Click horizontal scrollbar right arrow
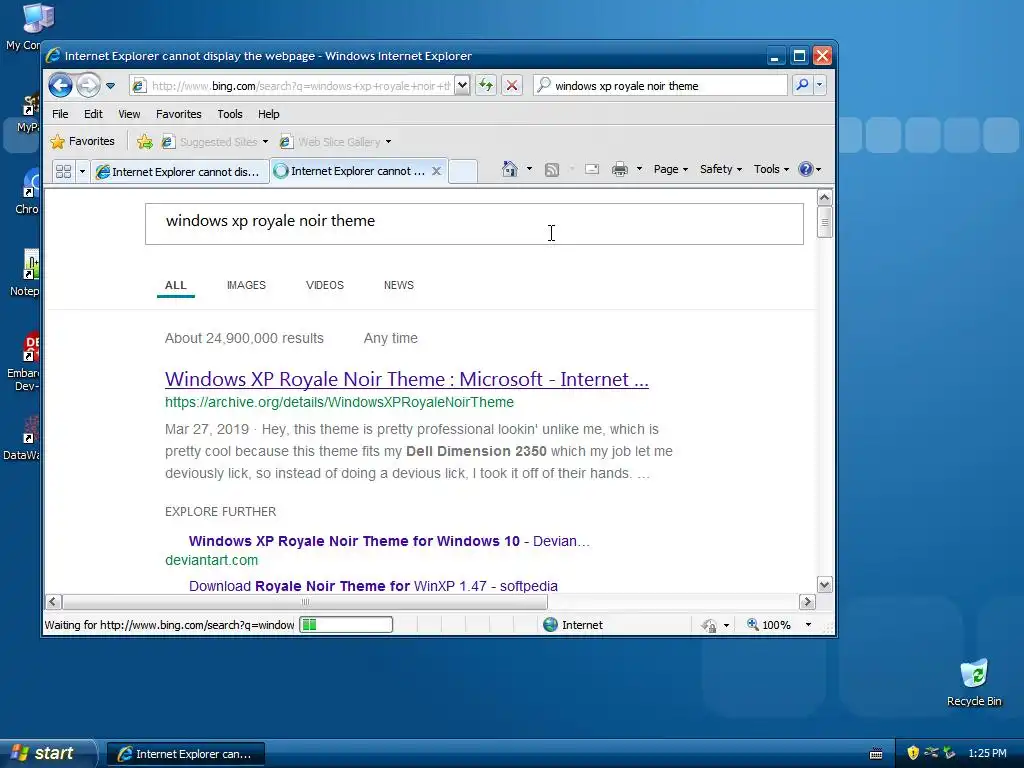Viewport: 1024px width, 768px height. pos(807,601)
